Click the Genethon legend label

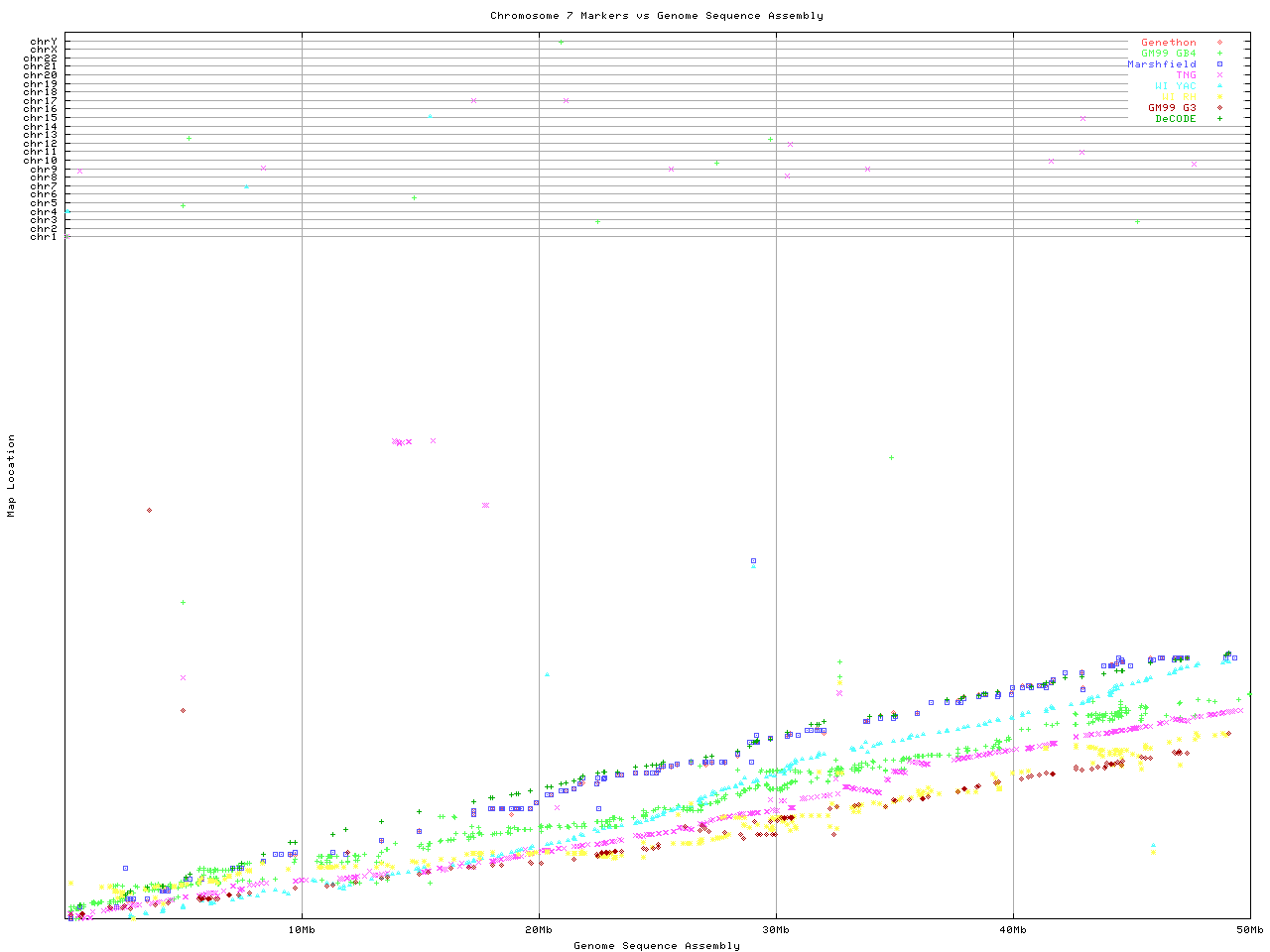click(1168, 43)
